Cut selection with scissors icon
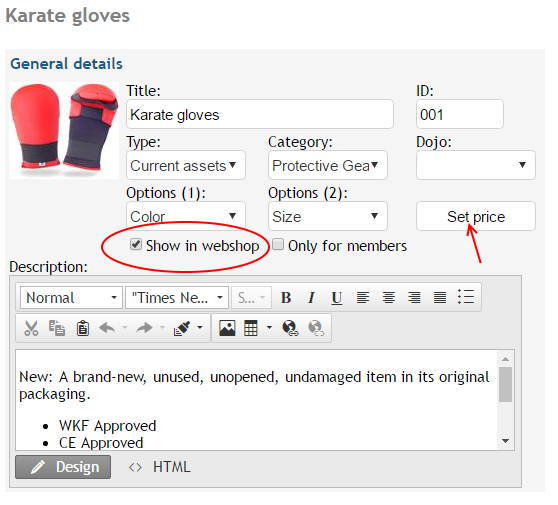Viewport: 558px width, 505px height. coord(31,328)
